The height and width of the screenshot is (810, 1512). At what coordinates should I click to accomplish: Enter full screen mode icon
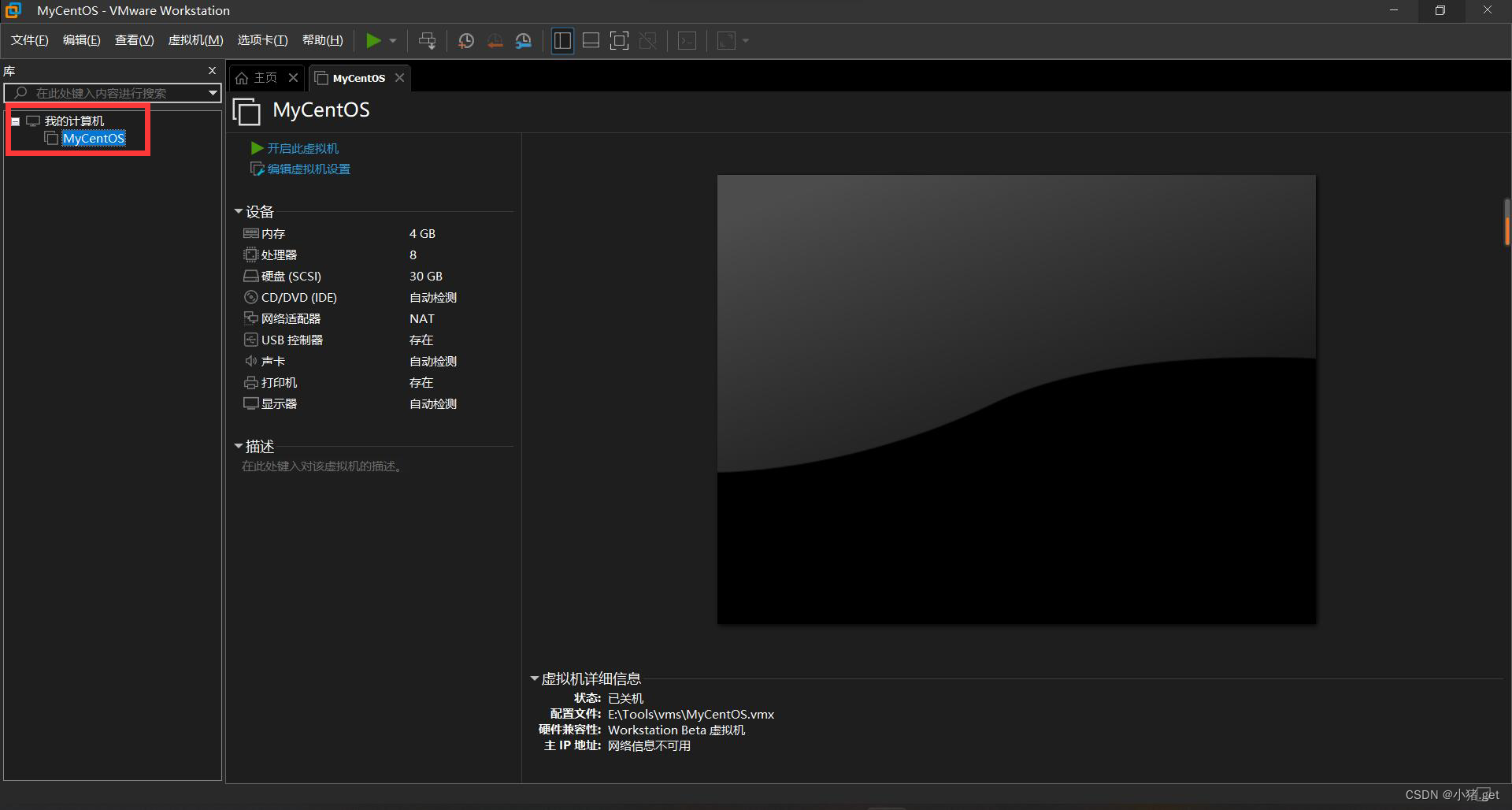620,41
